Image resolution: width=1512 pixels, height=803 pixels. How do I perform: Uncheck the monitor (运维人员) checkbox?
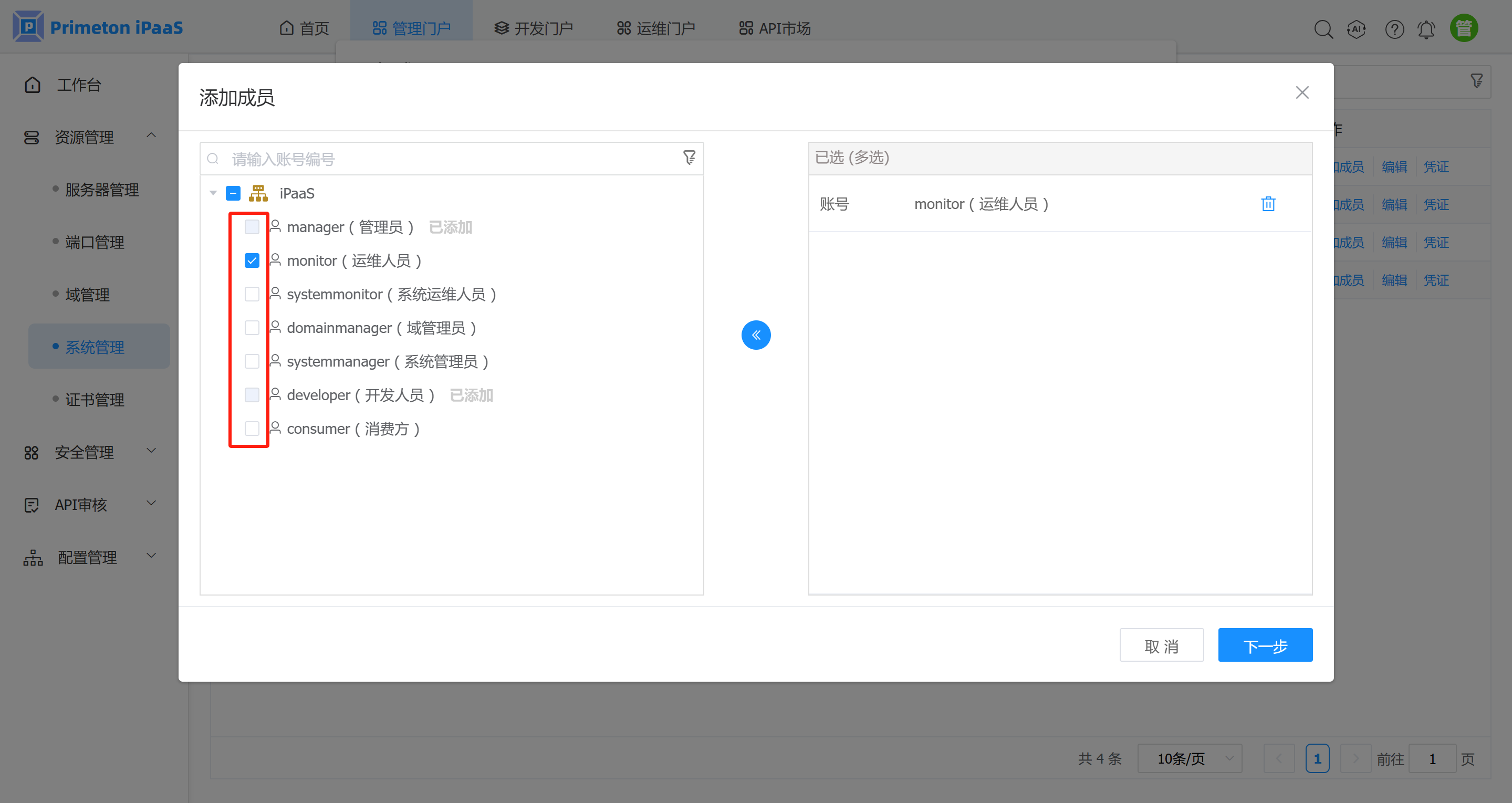252,260
